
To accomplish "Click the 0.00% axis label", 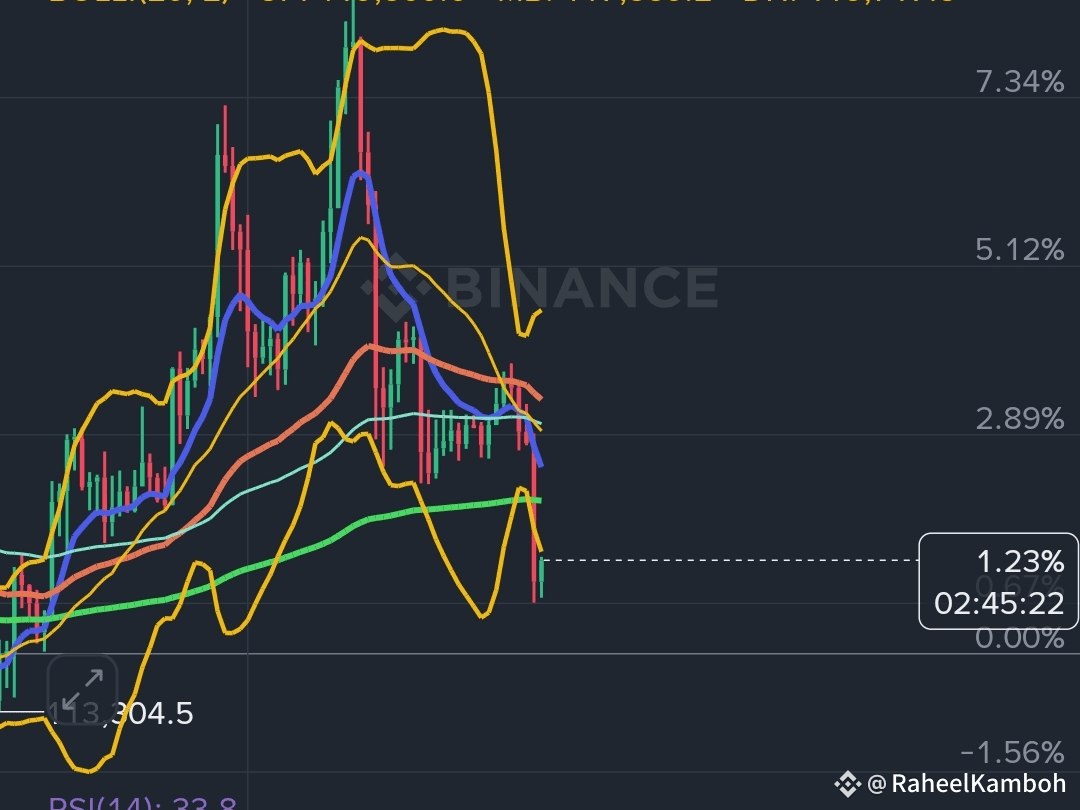I will tap(1019, 638).
